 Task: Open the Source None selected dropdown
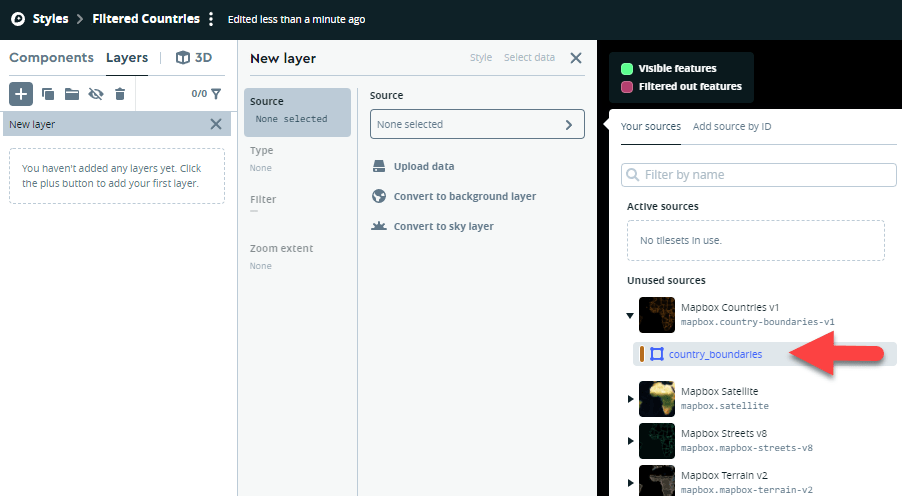(x=477, y=125)
